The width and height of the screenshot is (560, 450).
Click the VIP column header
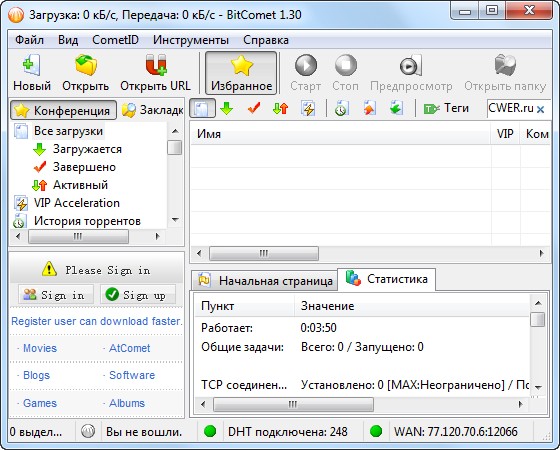pos(505,134)
